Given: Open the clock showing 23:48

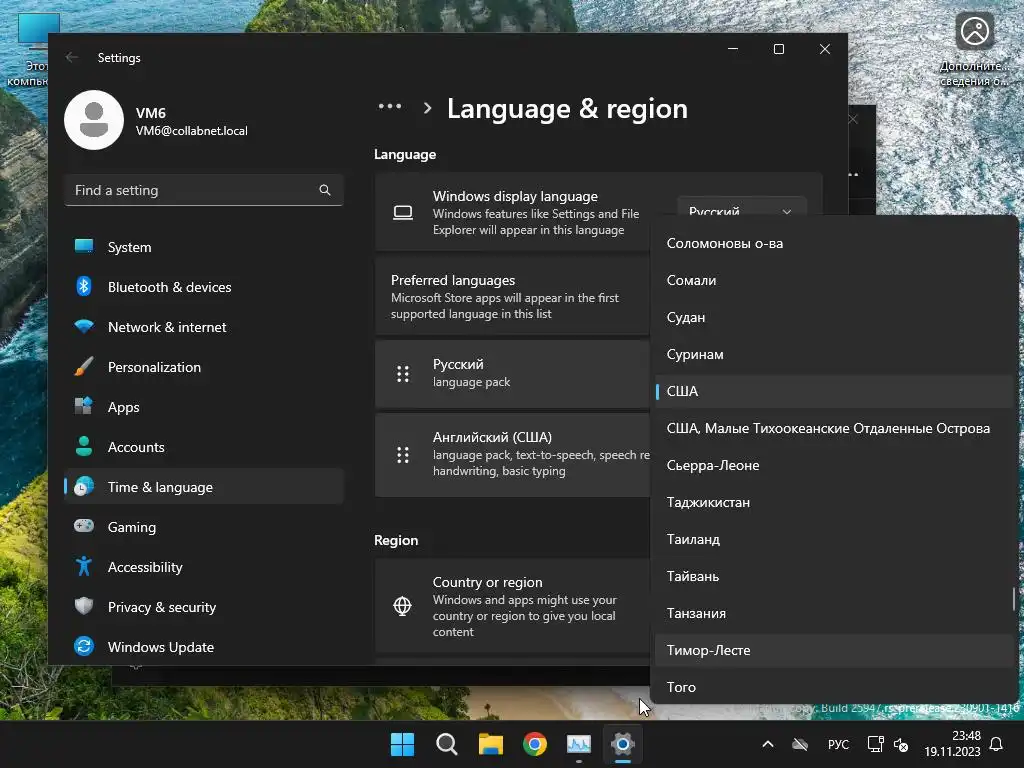Looking at the screenshot, I should point(952,744).
